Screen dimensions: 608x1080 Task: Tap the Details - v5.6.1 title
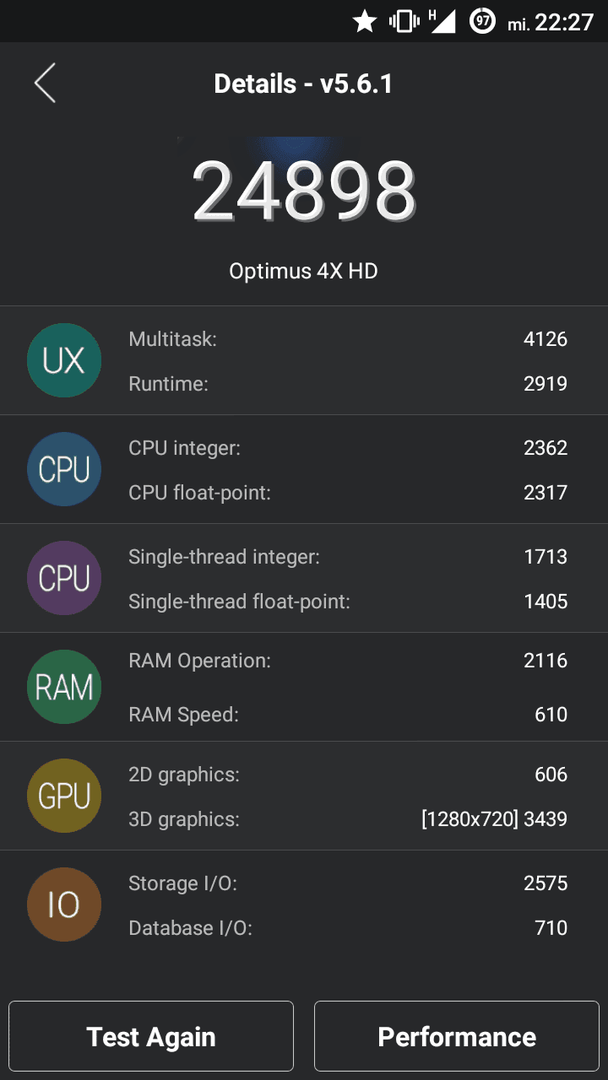click(303, 84)
